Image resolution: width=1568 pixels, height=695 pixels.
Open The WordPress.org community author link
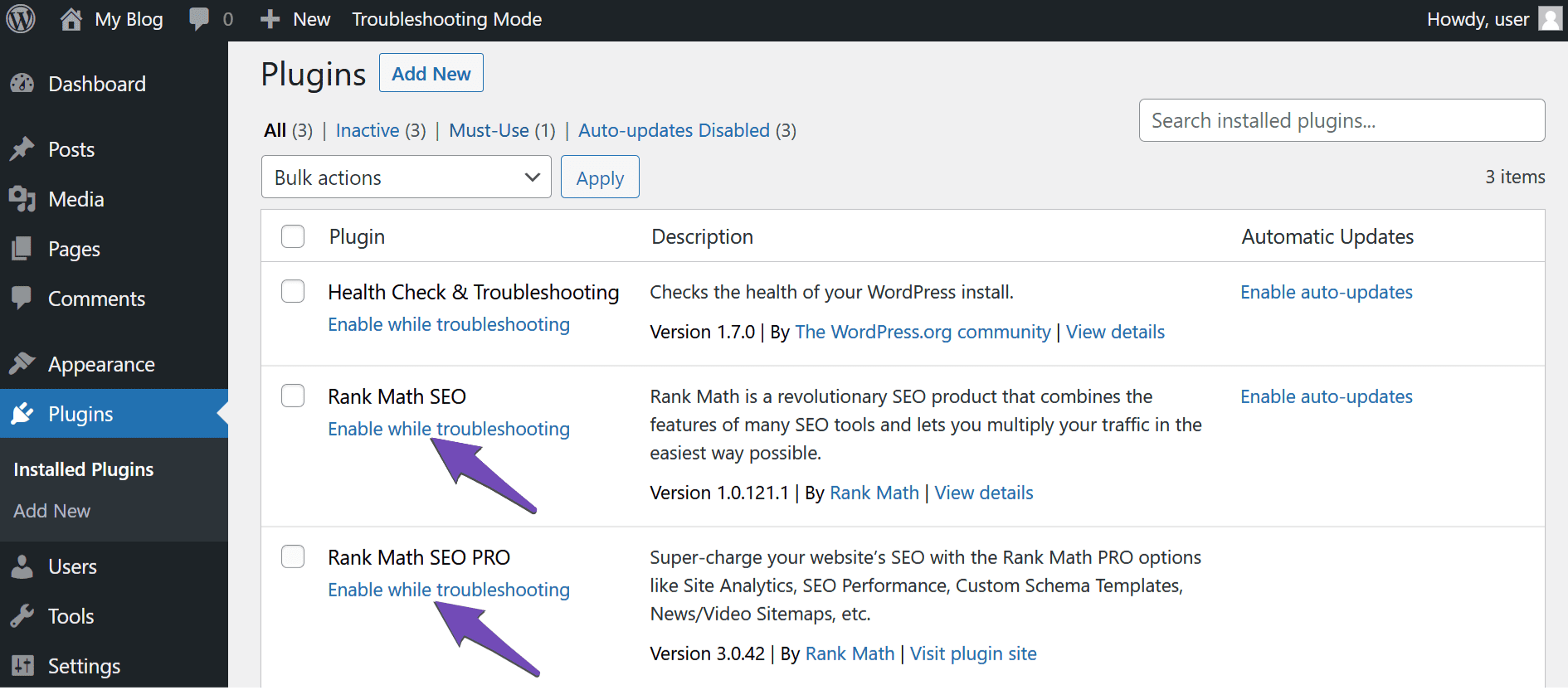(923, 332)
